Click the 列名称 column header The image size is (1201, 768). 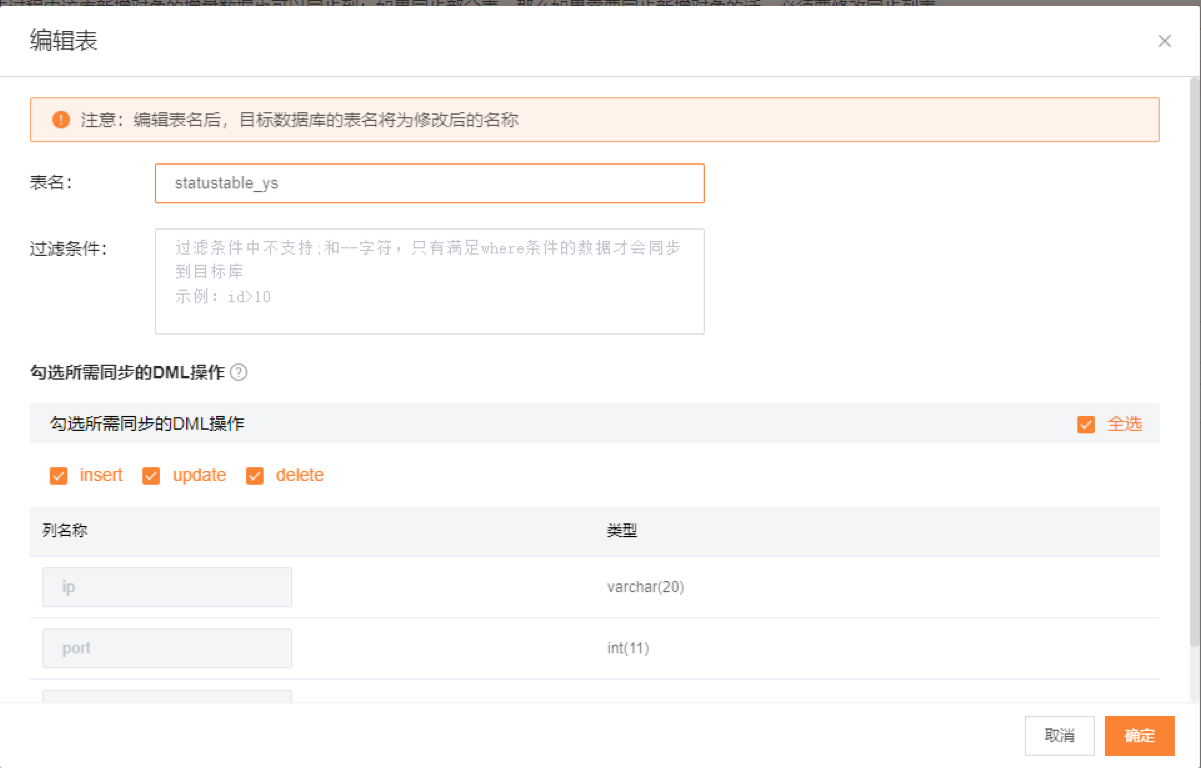[x=65, y=531]
